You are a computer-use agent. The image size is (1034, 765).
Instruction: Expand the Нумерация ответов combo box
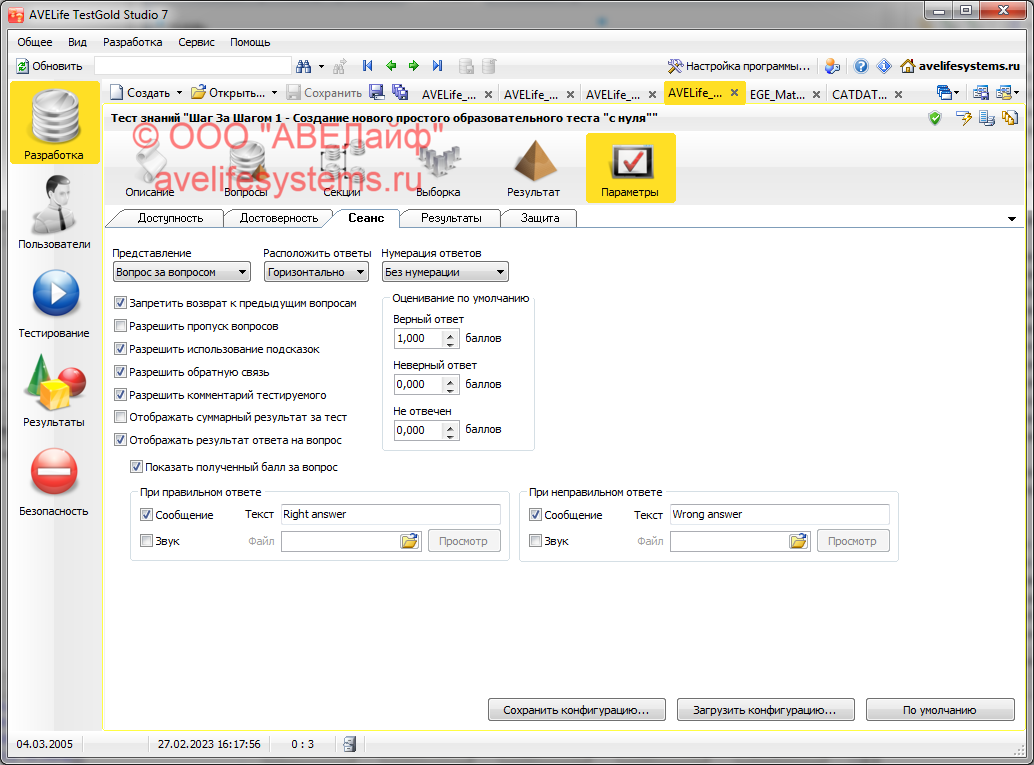coord(445,272)
